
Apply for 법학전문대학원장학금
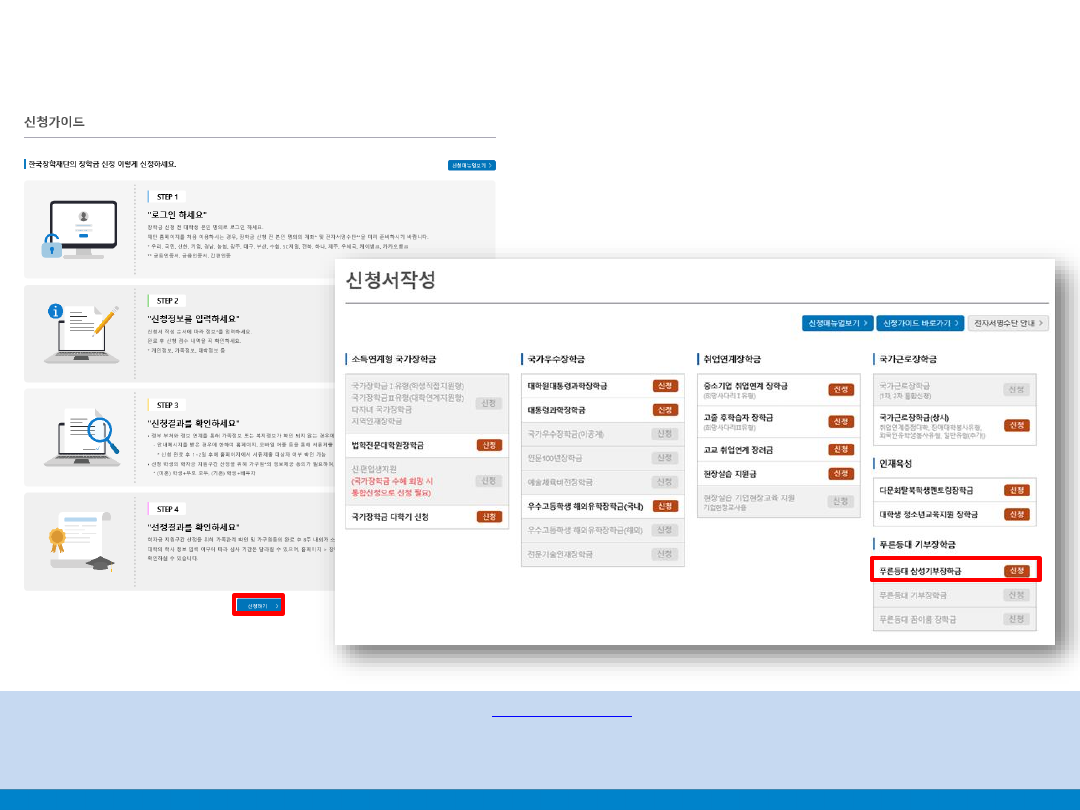click(489, 445)
